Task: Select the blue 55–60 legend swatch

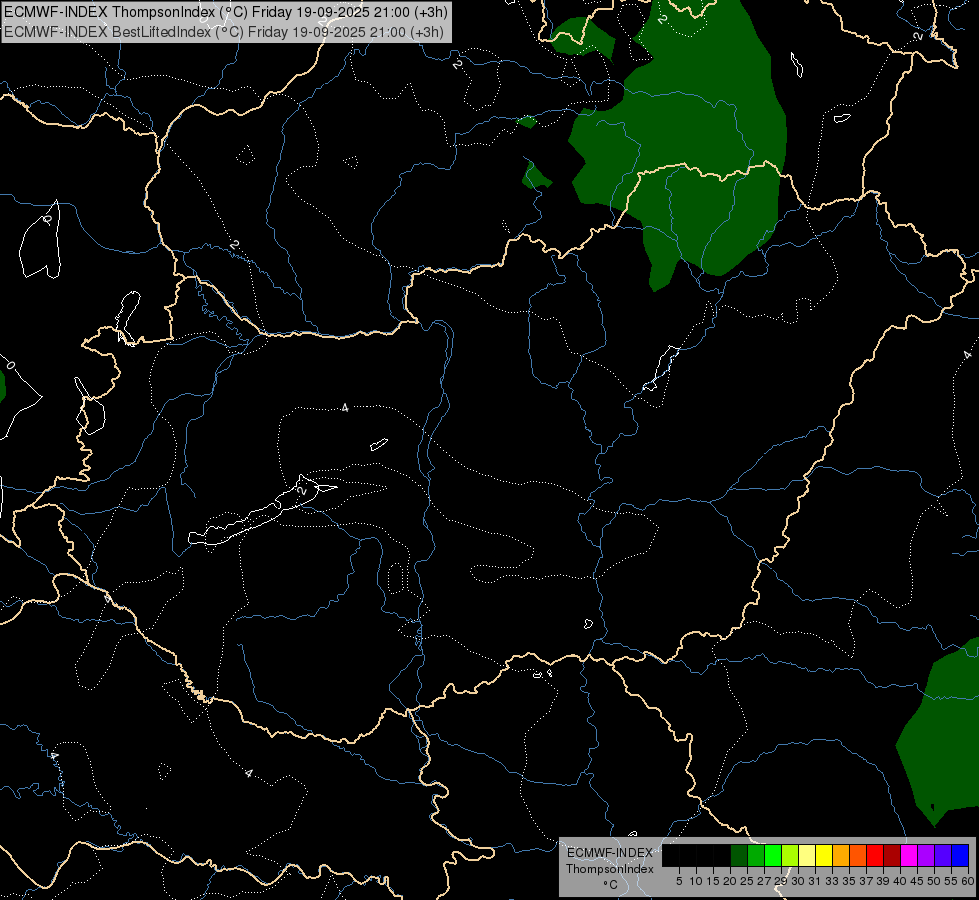Action: [960, 855]
